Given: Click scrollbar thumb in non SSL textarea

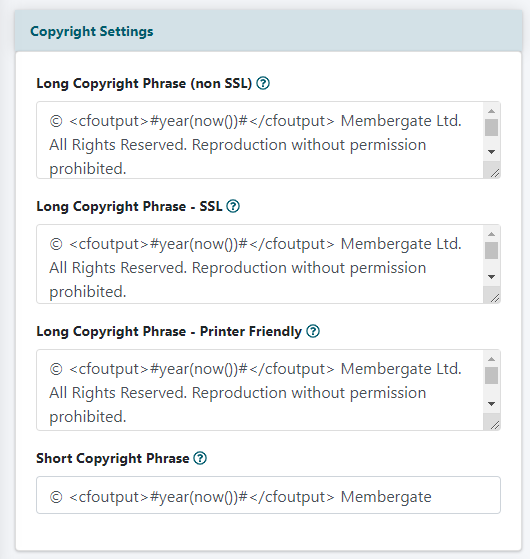Looking at the screenshot, I should (492, 128).
